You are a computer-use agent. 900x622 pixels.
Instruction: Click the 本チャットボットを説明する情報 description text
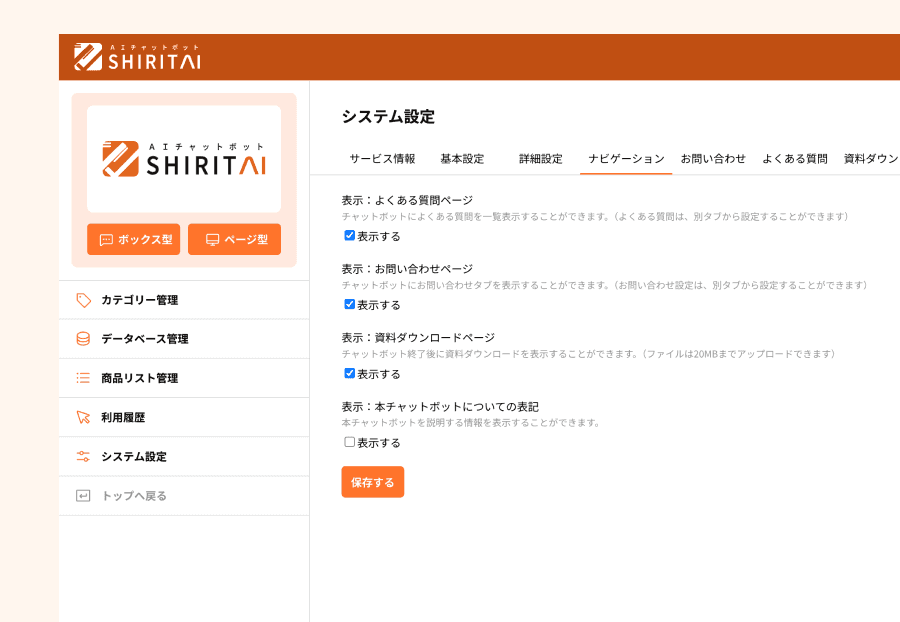click(471, 423)
